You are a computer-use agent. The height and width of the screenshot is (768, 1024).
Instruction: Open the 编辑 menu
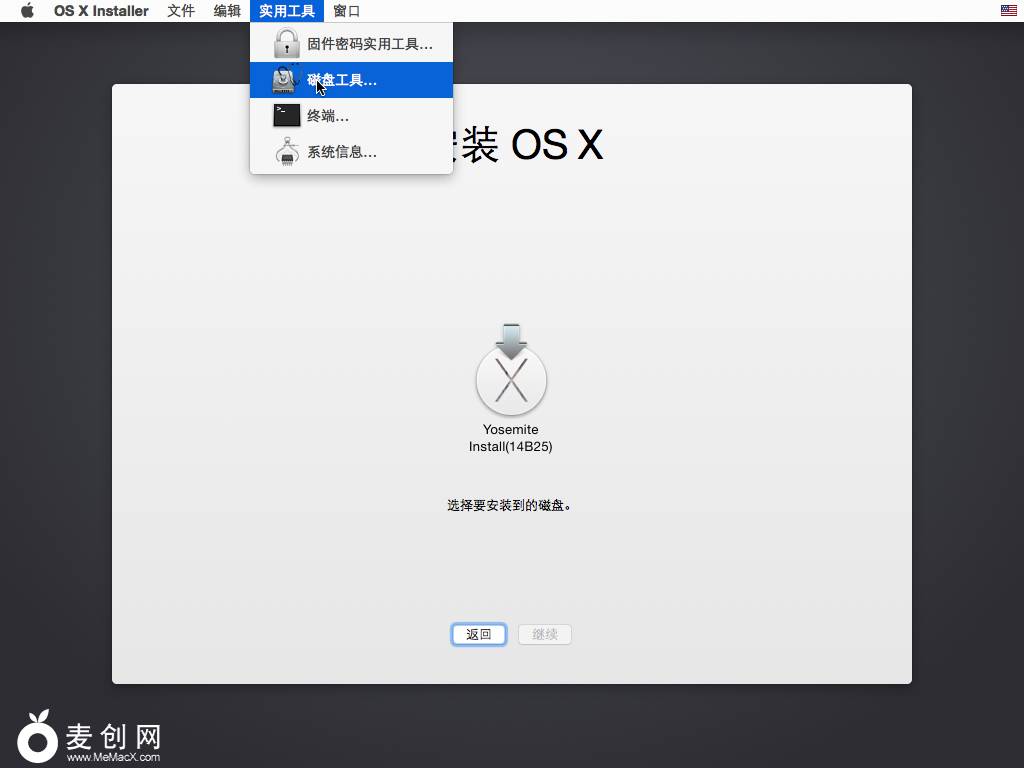[227, 11]
